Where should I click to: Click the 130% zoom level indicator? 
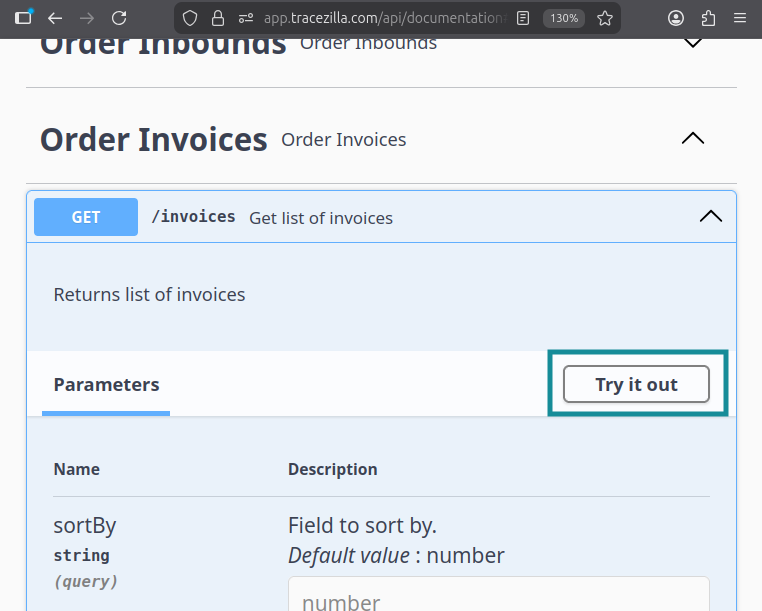[564, 18]
